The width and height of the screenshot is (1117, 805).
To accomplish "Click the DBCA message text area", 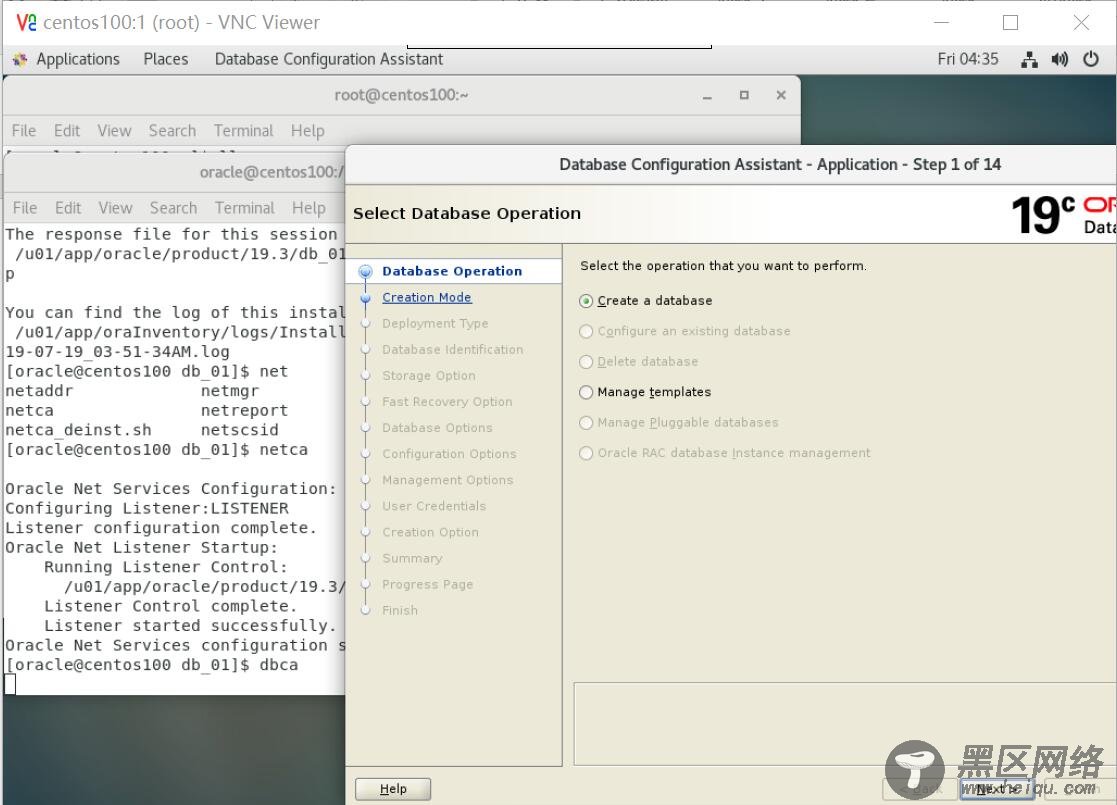I will (x=845, y=724).
